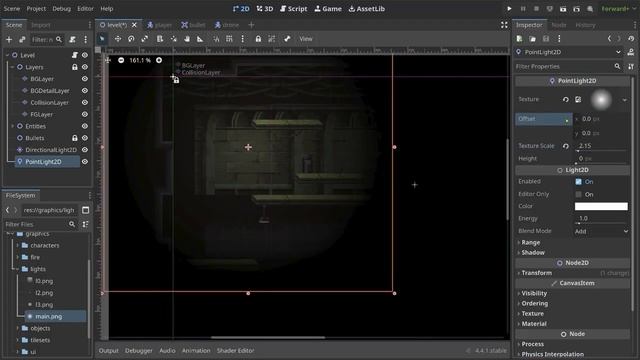Select the Pan Mode hand tool
The width and height of the screenshot is (640, 360).
(187, 39)
